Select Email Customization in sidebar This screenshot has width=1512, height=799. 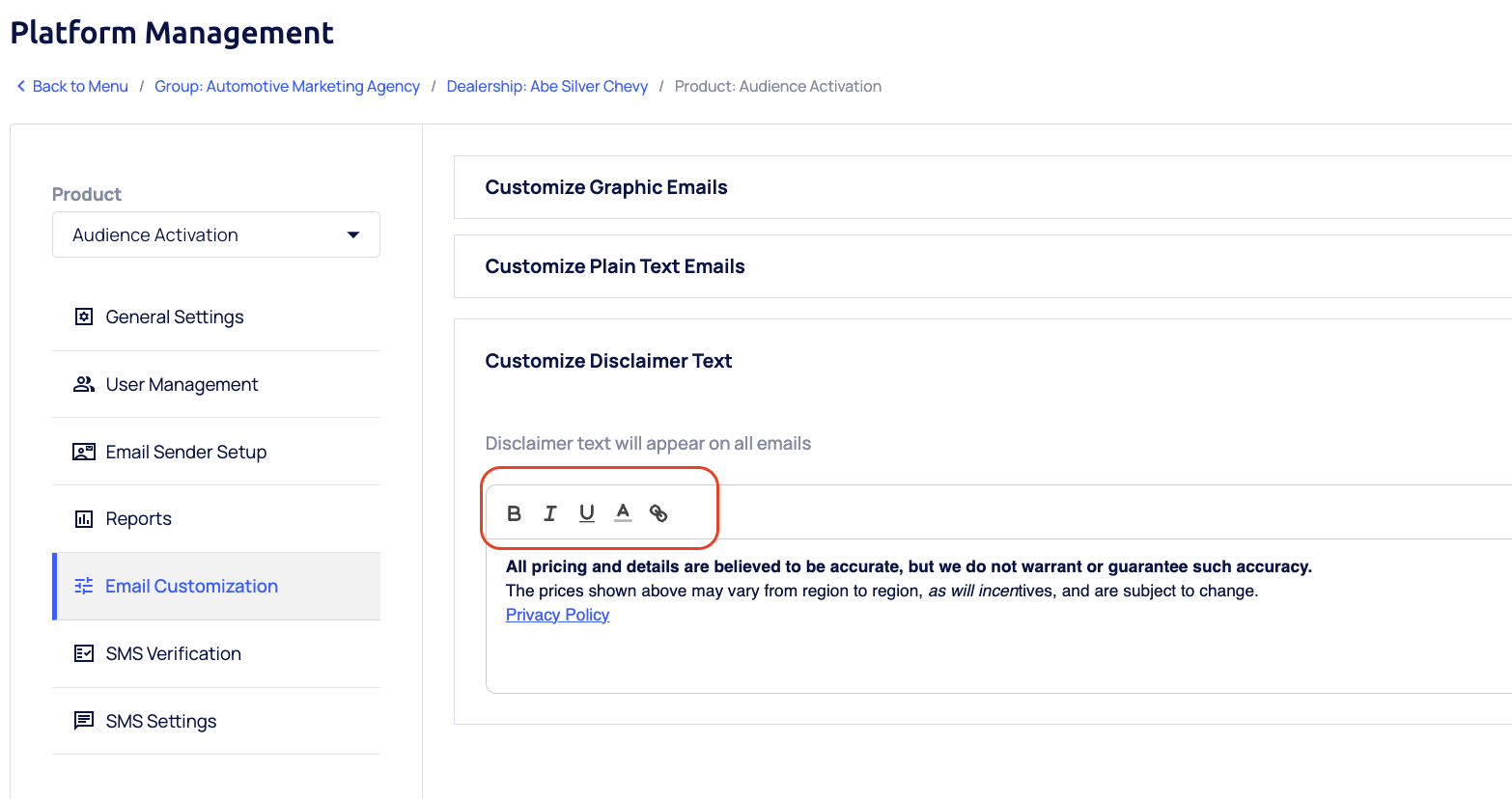(x=191, y=586)
